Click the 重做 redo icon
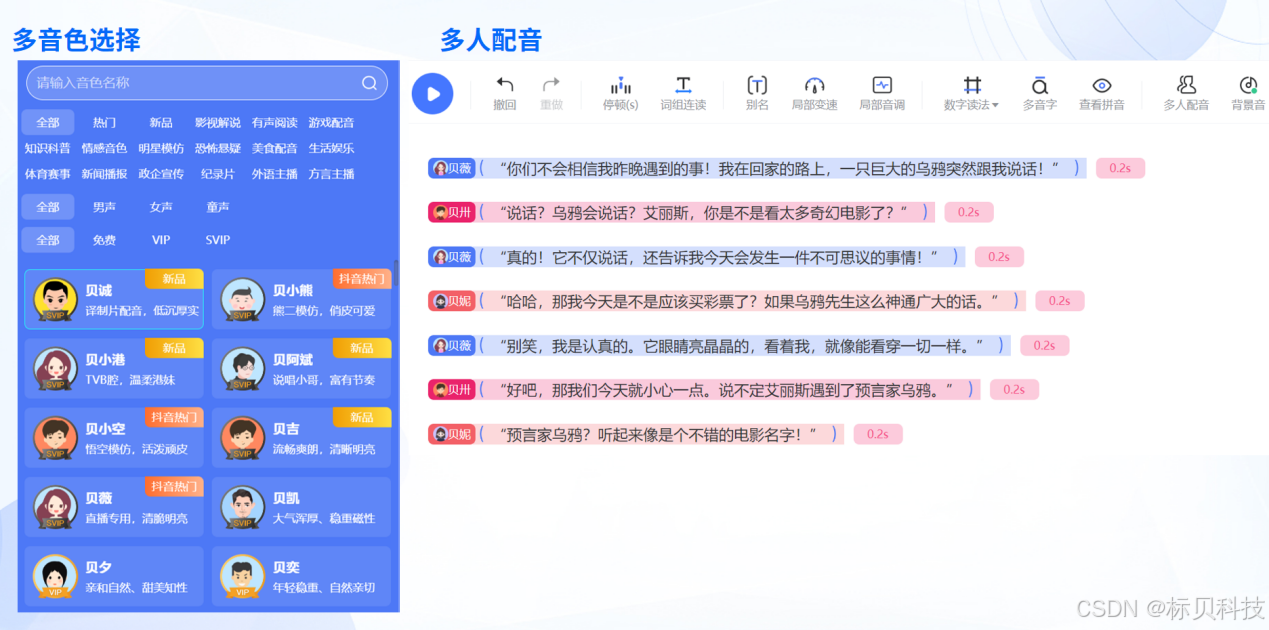This screenshot has width=1269, height=630. [x=551, y=85]
